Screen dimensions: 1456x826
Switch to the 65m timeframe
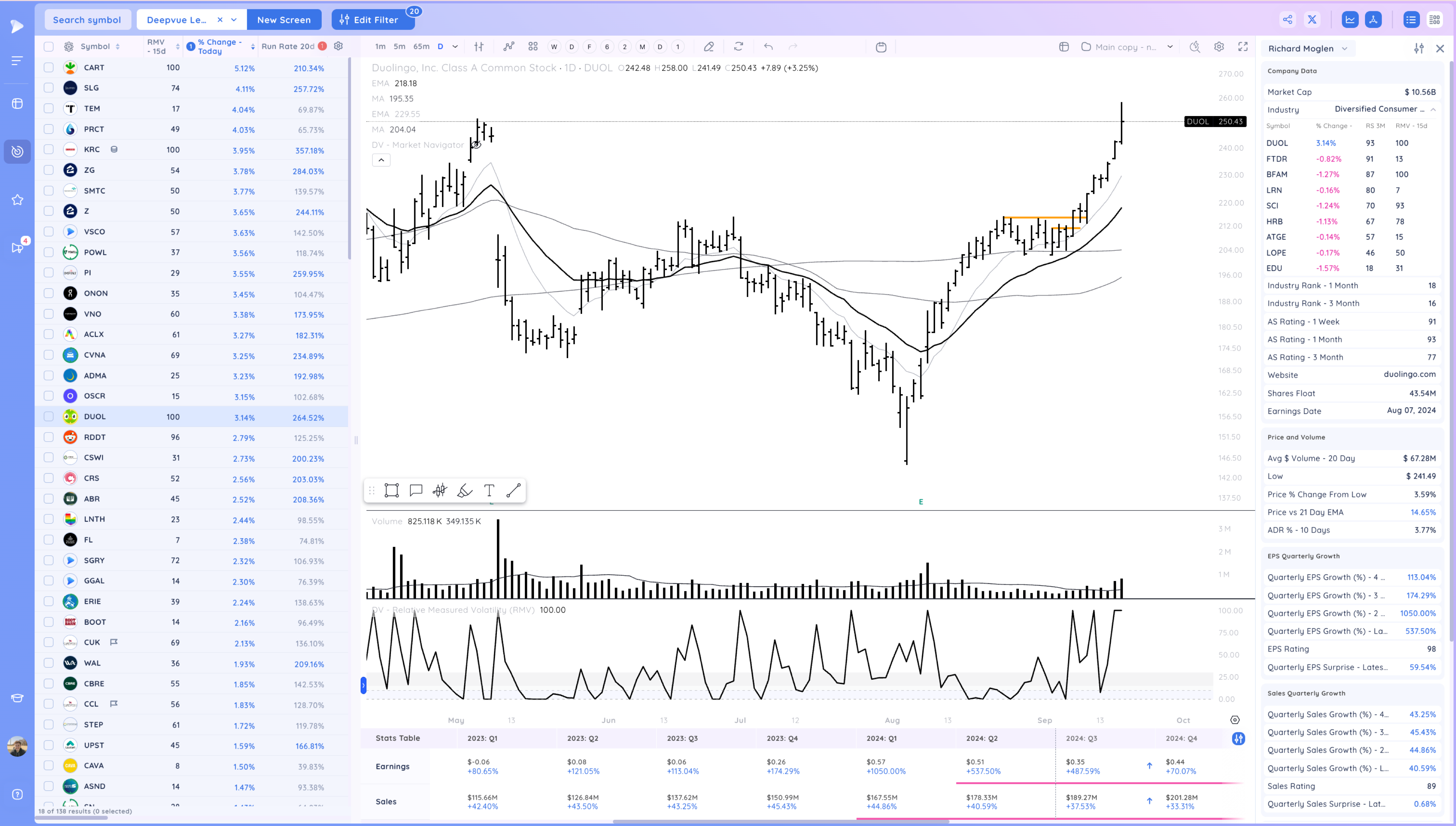421,47
